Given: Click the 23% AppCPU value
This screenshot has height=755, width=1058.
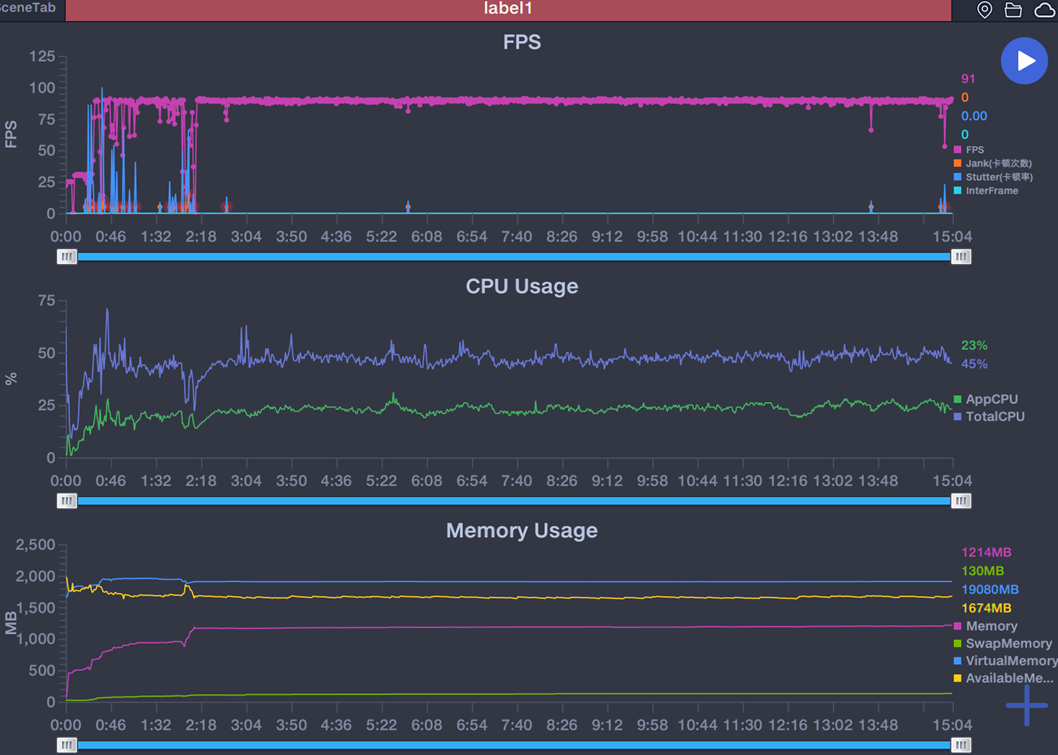Looking at the screenshot, I should click(974, 345).
